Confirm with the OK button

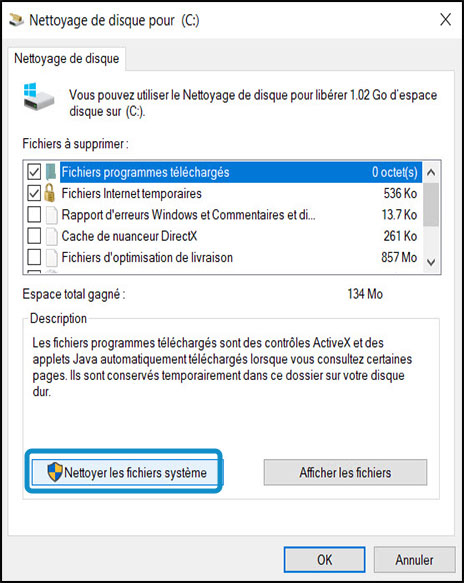[325, 560]
